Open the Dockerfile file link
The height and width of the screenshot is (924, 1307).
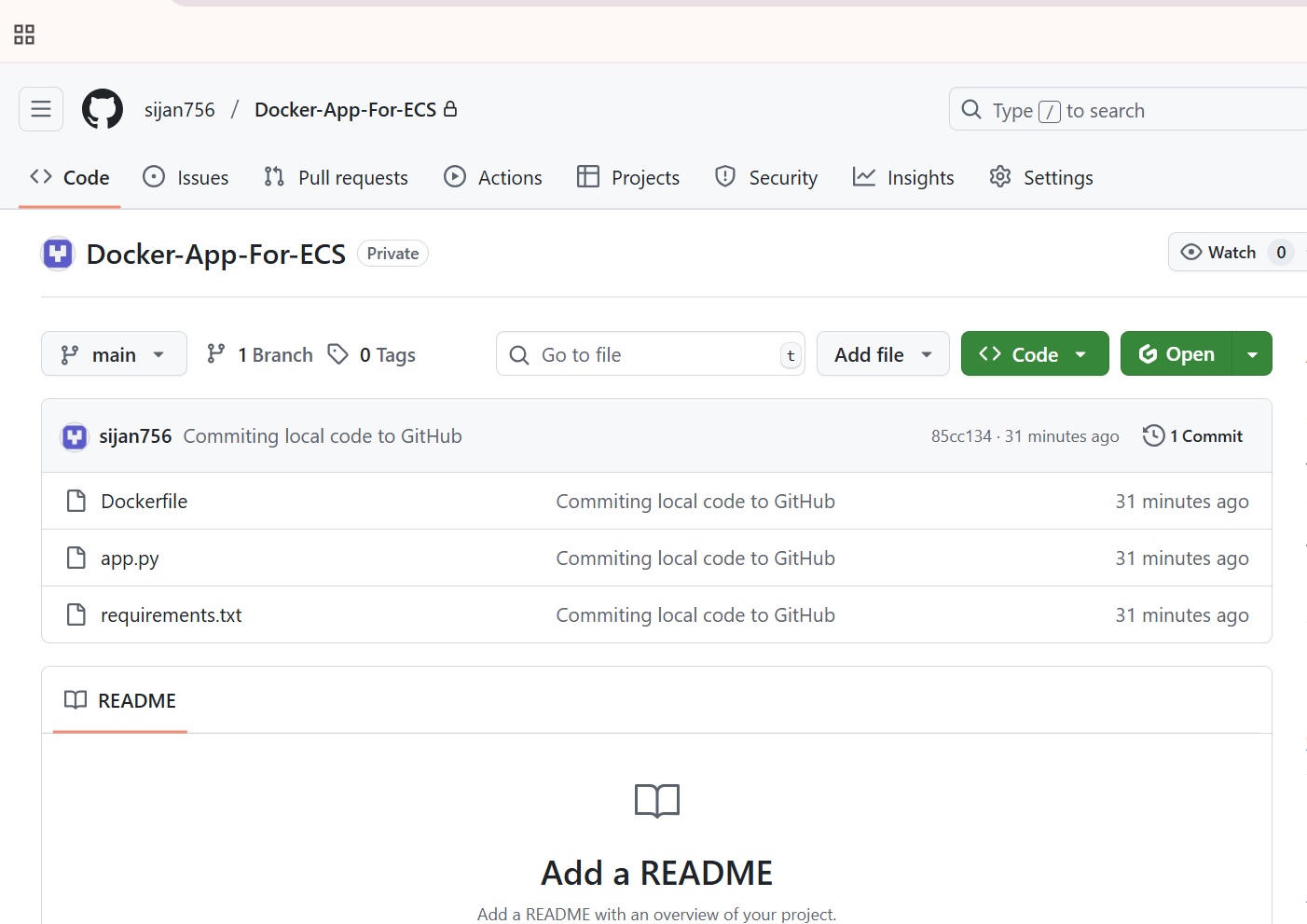pos(144,501)
